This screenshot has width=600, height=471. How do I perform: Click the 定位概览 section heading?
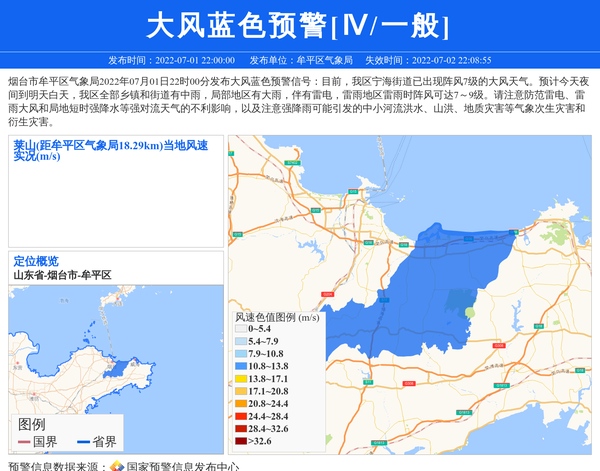[x=36, y=261]
